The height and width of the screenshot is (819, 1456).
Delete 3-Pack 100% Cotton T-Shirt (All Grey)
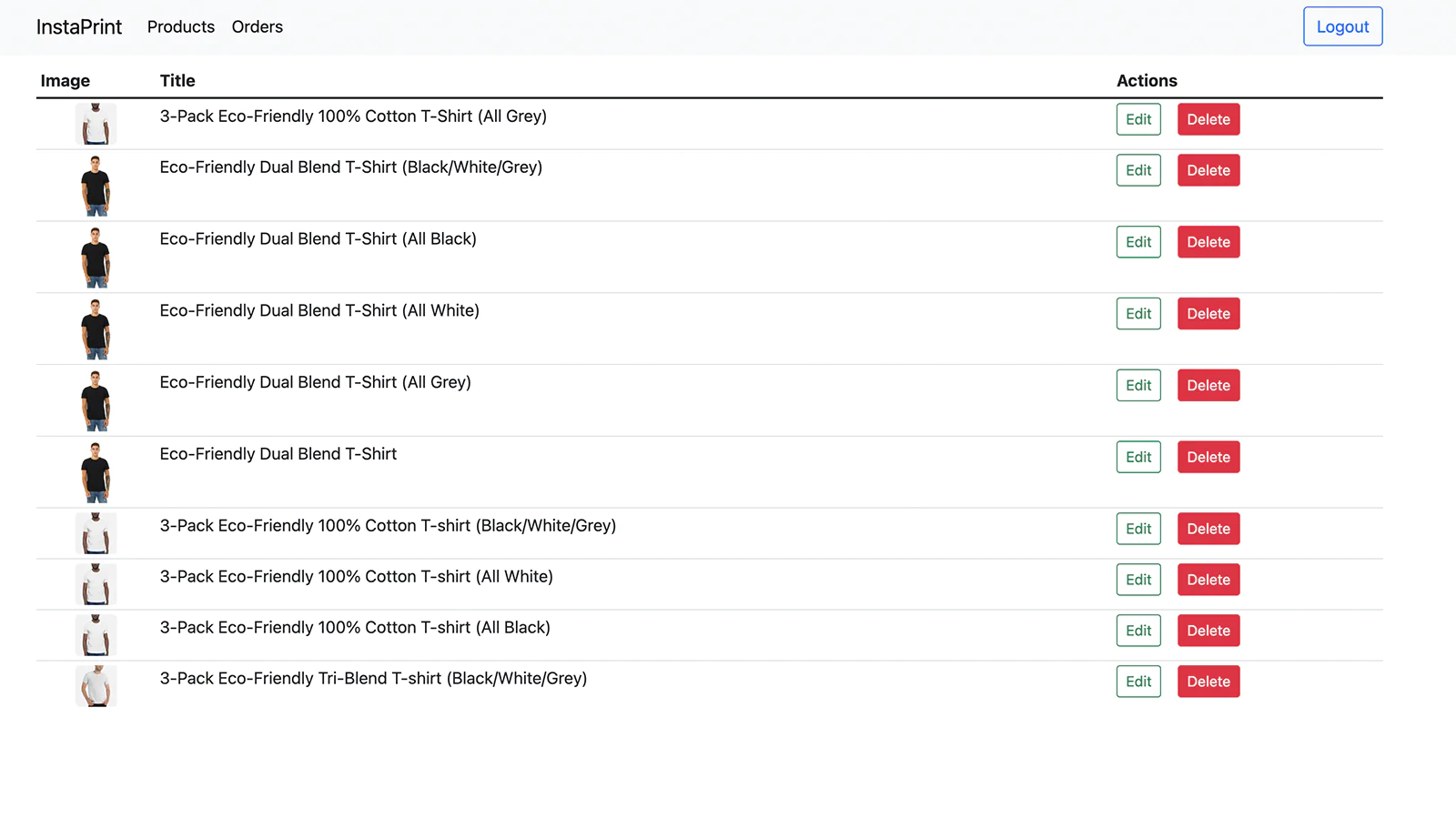click(x=1208, y=119)
